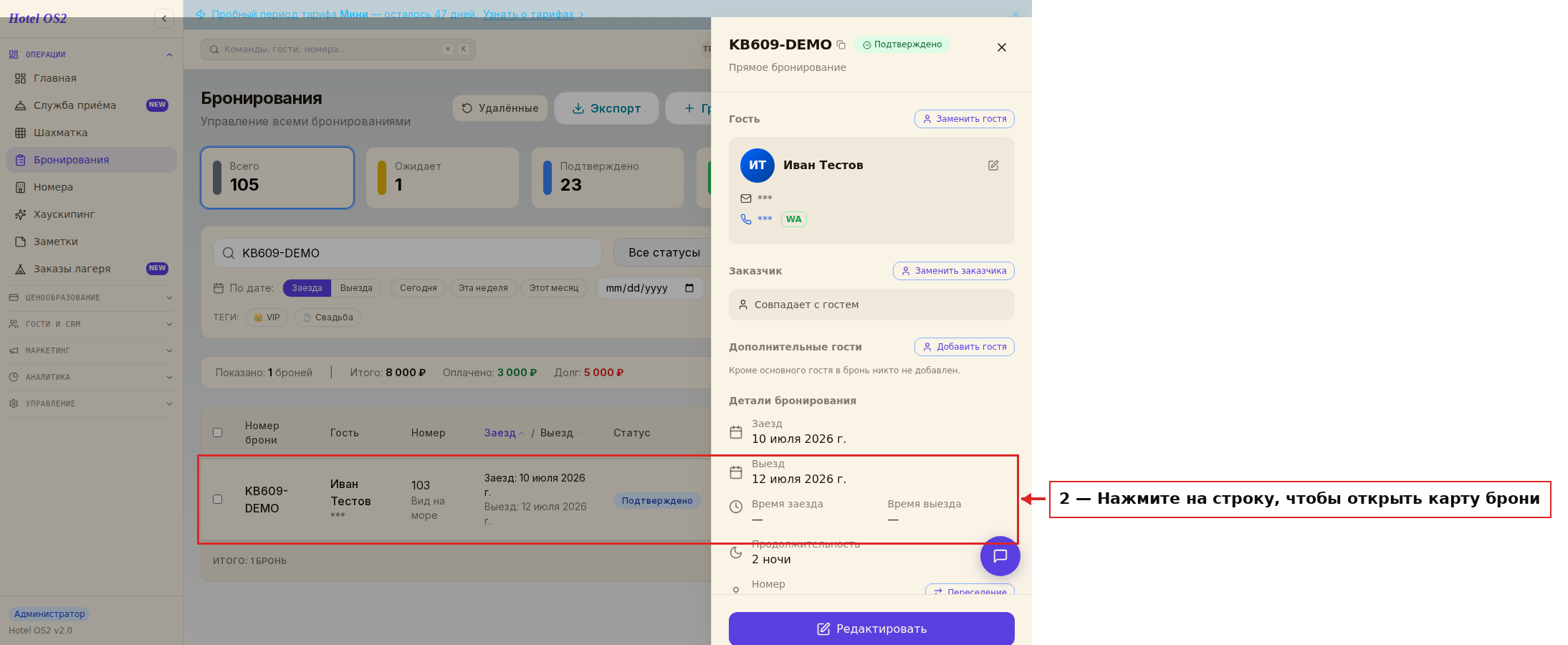Click the calendar icon in date field
This screenshot has width=1568, height=645.
coord(689,288)
